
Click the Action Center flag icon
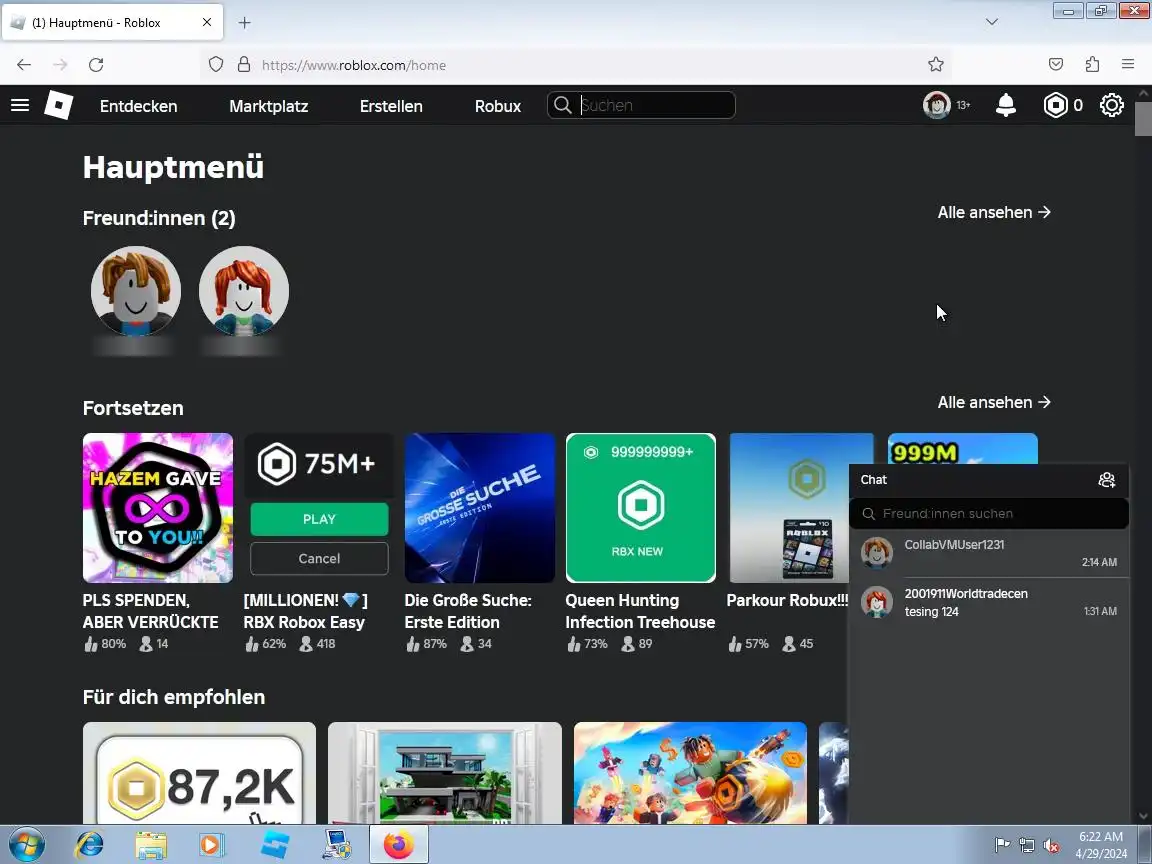tap(1001, 846)
